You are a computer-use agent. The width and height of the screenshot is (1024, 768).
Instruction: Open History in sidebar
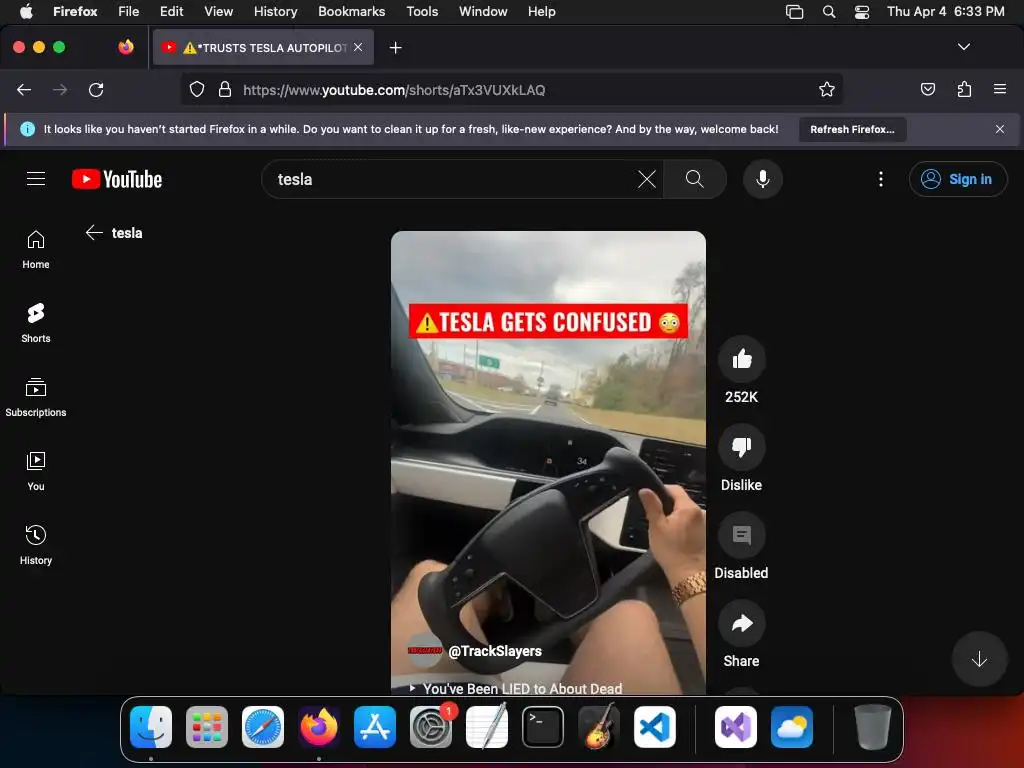pyautogui.click(x=36, y=545)
